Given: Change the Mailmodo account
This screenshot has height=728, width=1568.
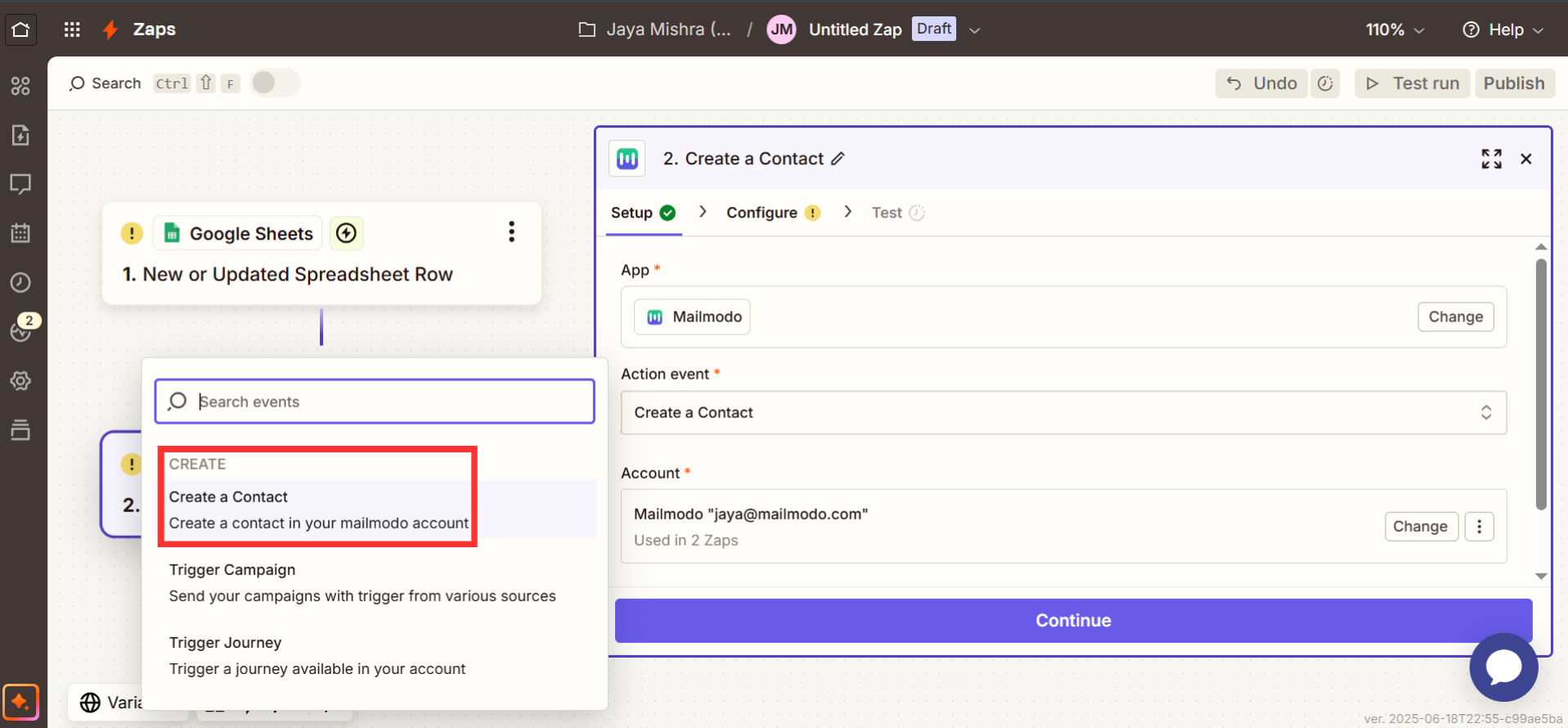Looking at the screenshot, I should point(1420,526).
